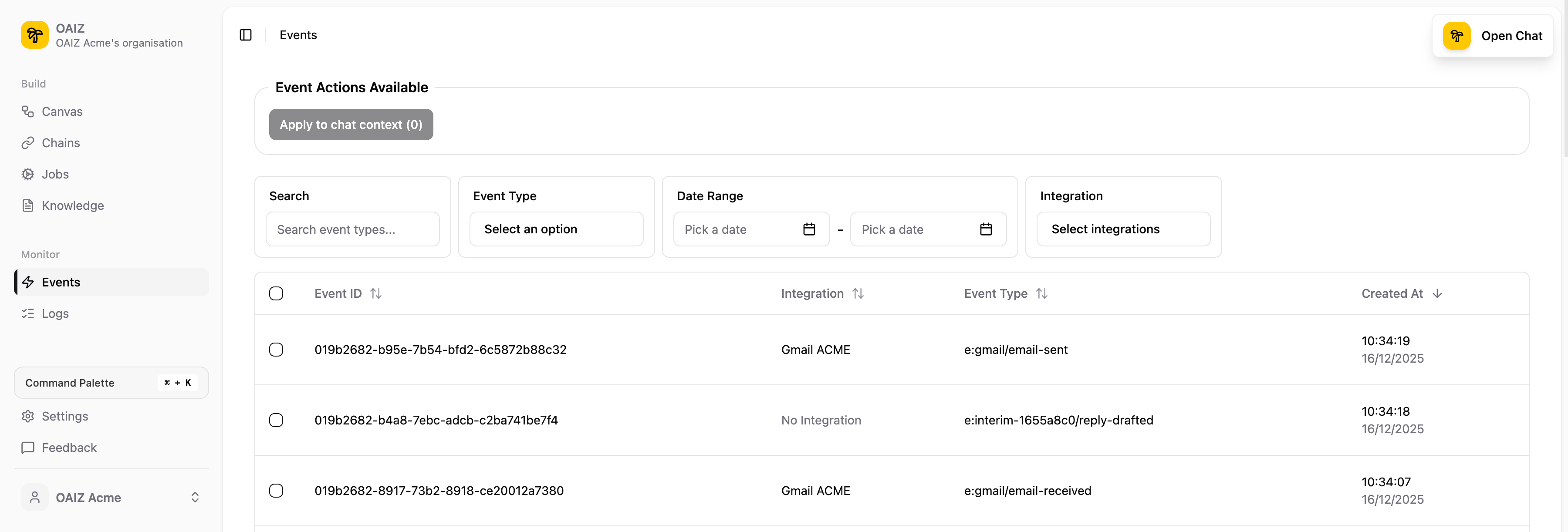1568x532 pixels.
Task: Select the event ending in 6c5872b88c32
Action: tap(277, 350)
